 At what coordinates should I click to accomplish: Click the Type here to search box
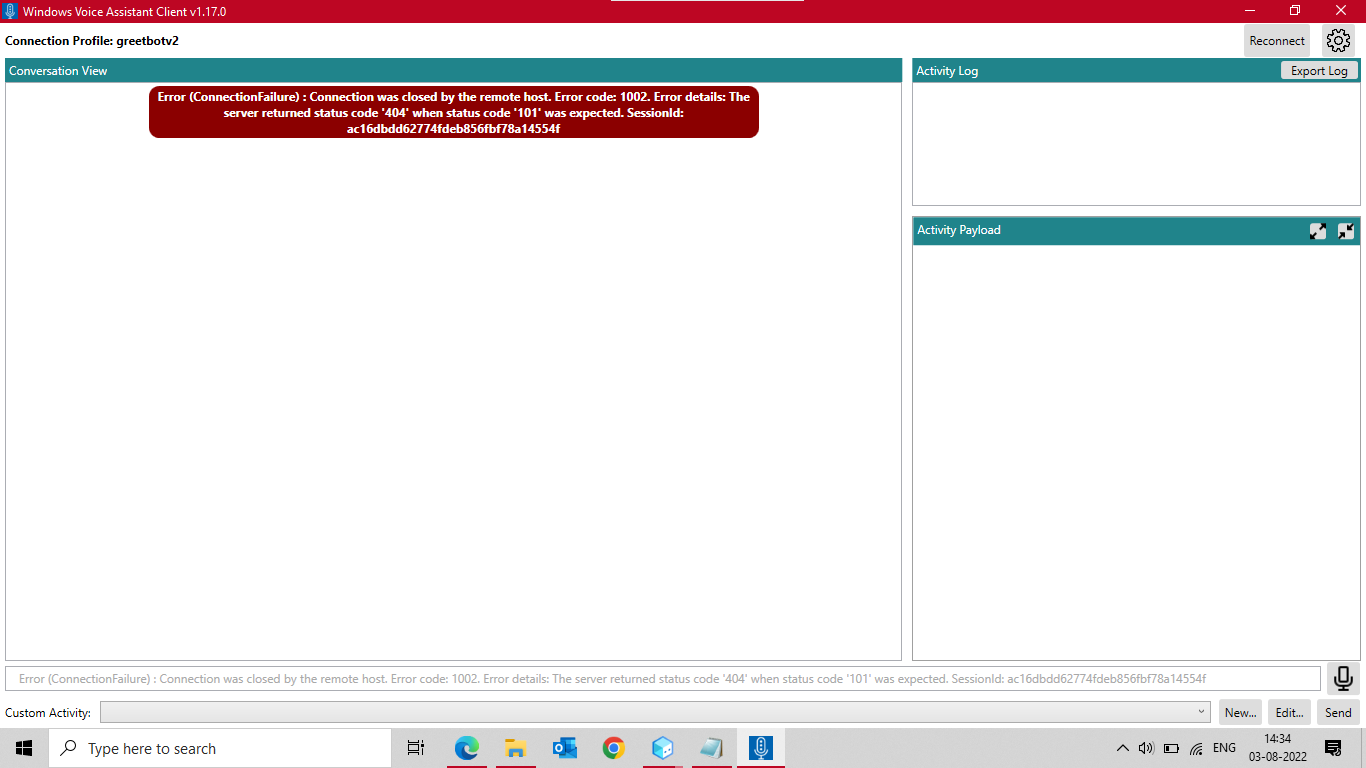(x=200, y=747)
